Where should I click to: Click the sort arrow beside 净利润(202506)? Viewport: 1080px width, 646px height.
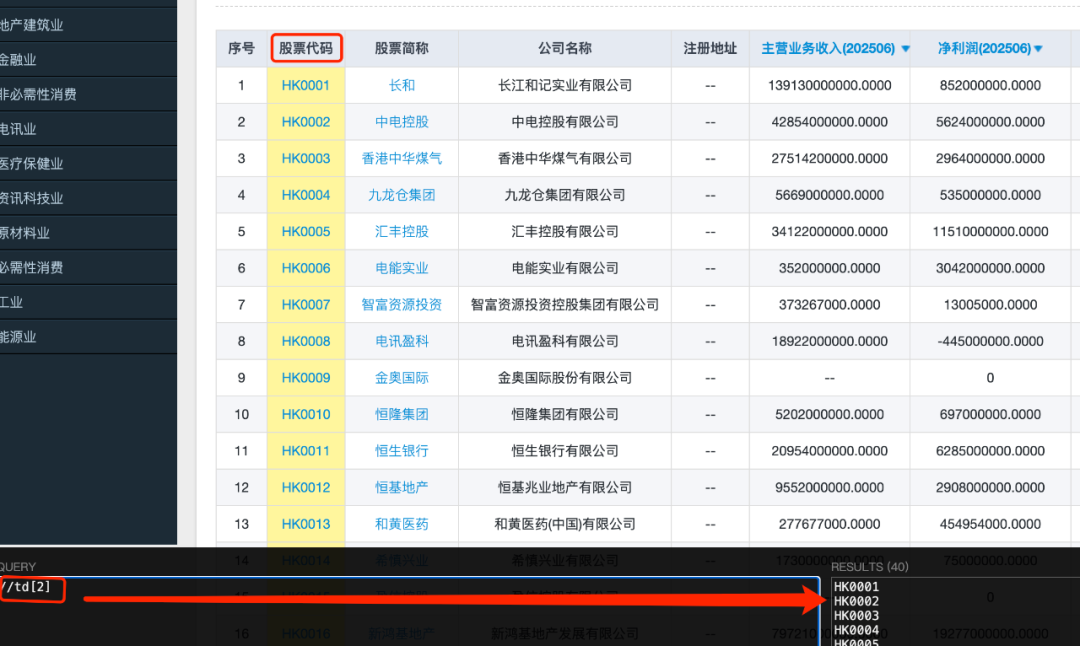tap(1038, 49)
